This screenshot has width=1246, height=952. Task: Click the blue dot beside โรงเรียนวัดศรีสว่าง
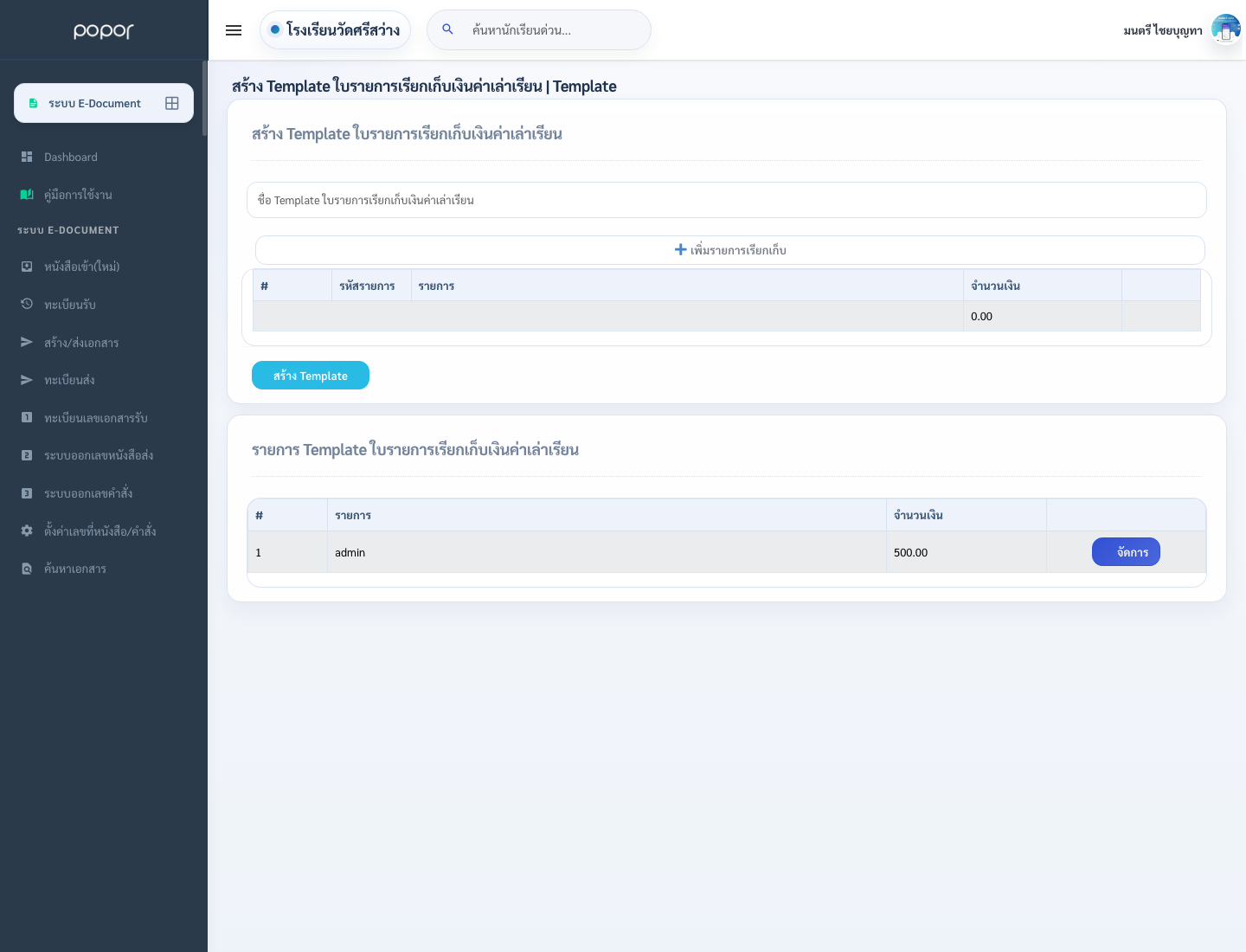point(275,29)
